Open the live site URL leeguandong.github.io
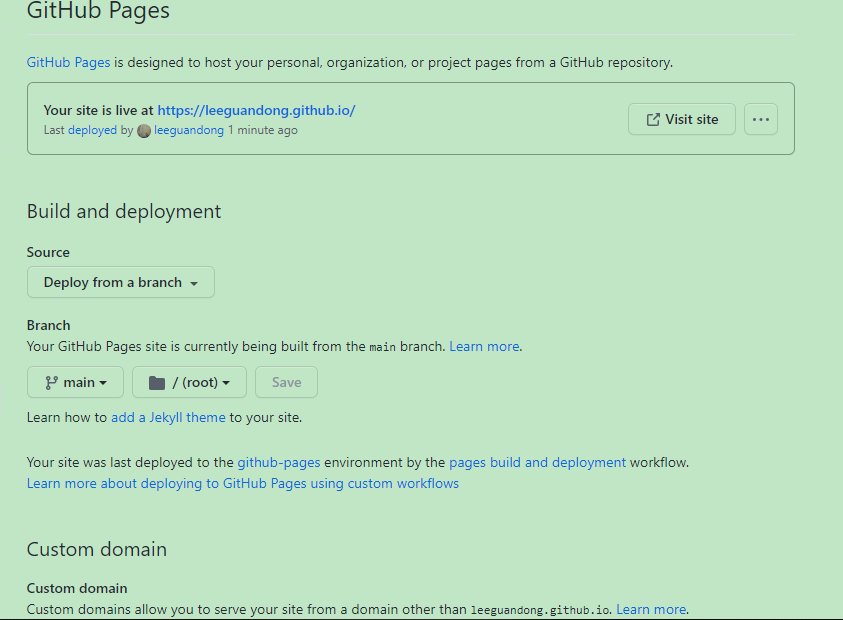This screenshot has width=843, height=620. 256,110
